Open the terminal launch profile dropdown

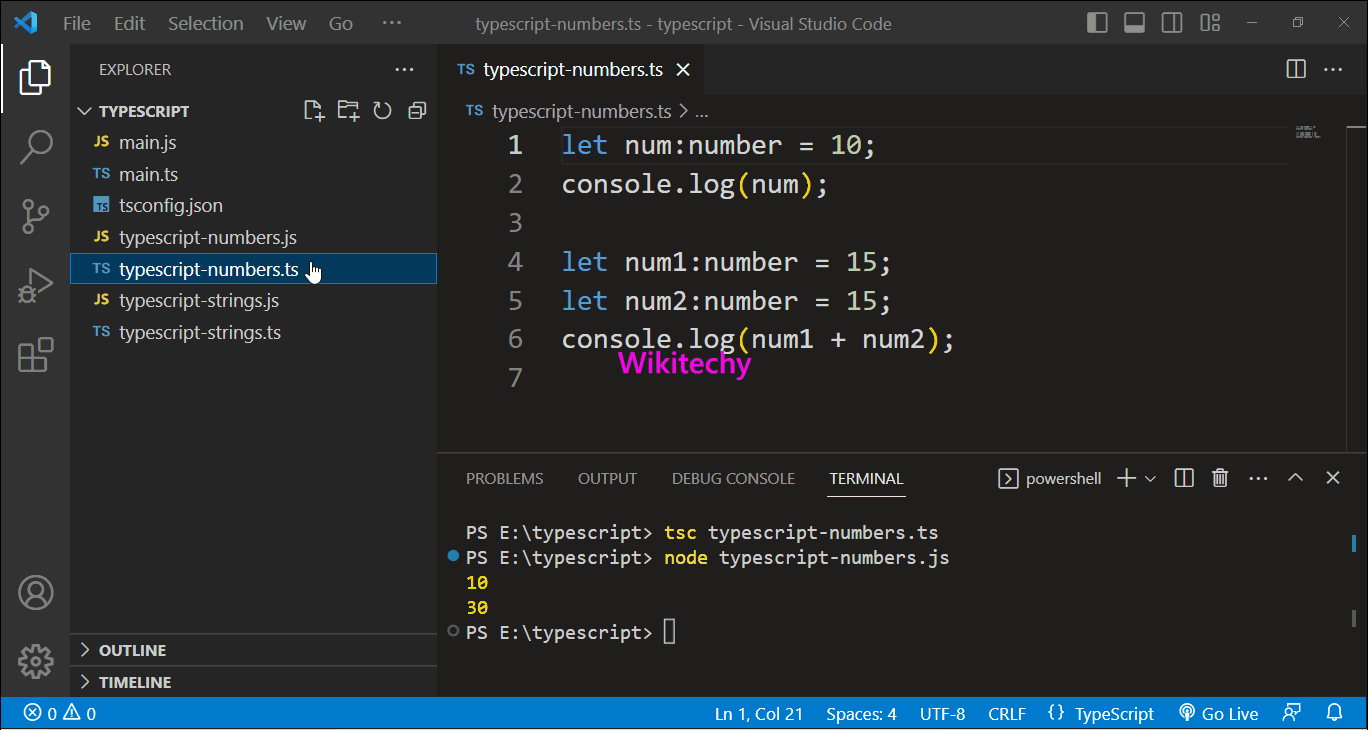click(x=1150, y=478)
